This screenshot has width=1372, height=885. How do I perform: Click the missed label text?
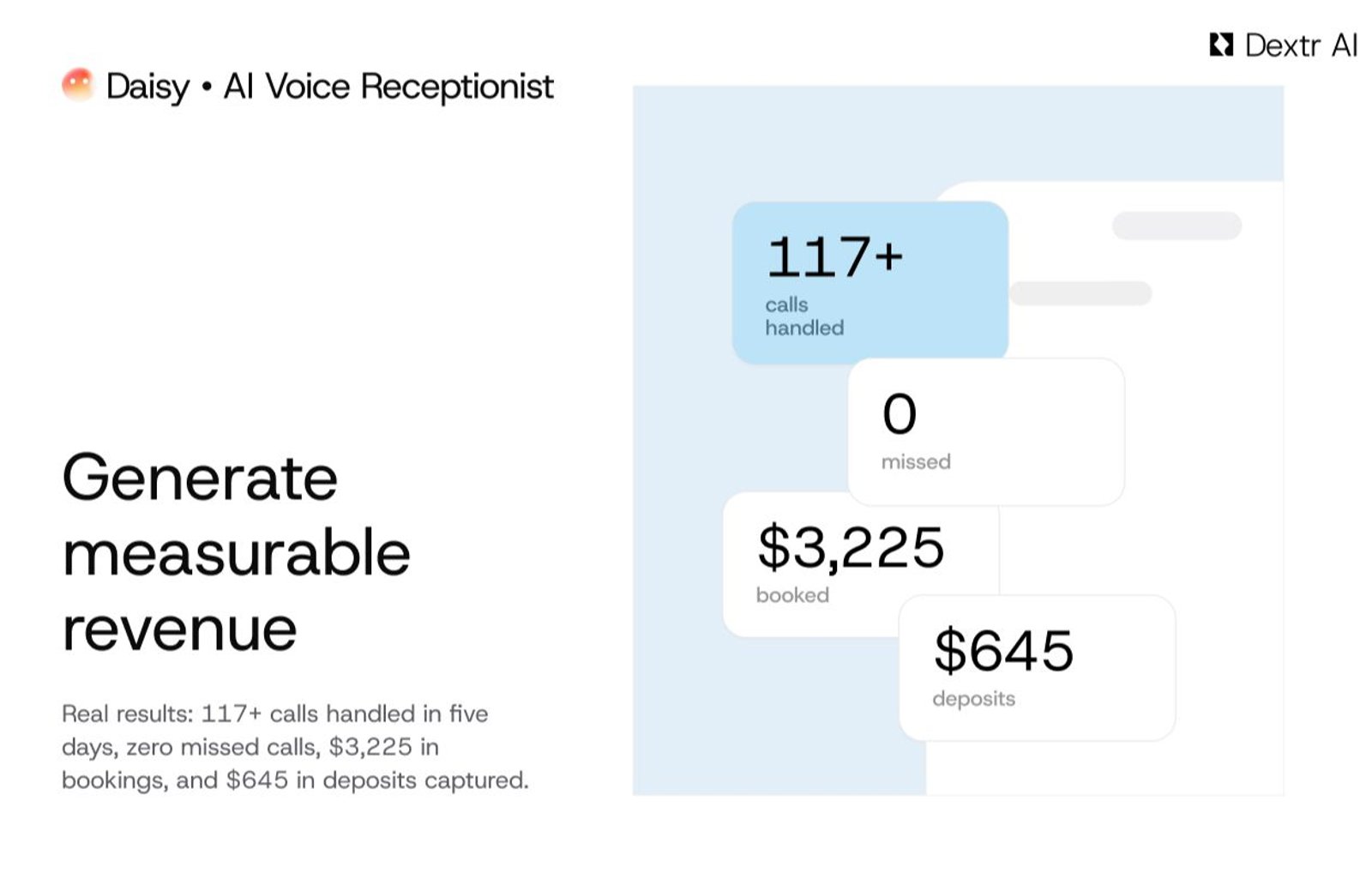click(916, 461)
